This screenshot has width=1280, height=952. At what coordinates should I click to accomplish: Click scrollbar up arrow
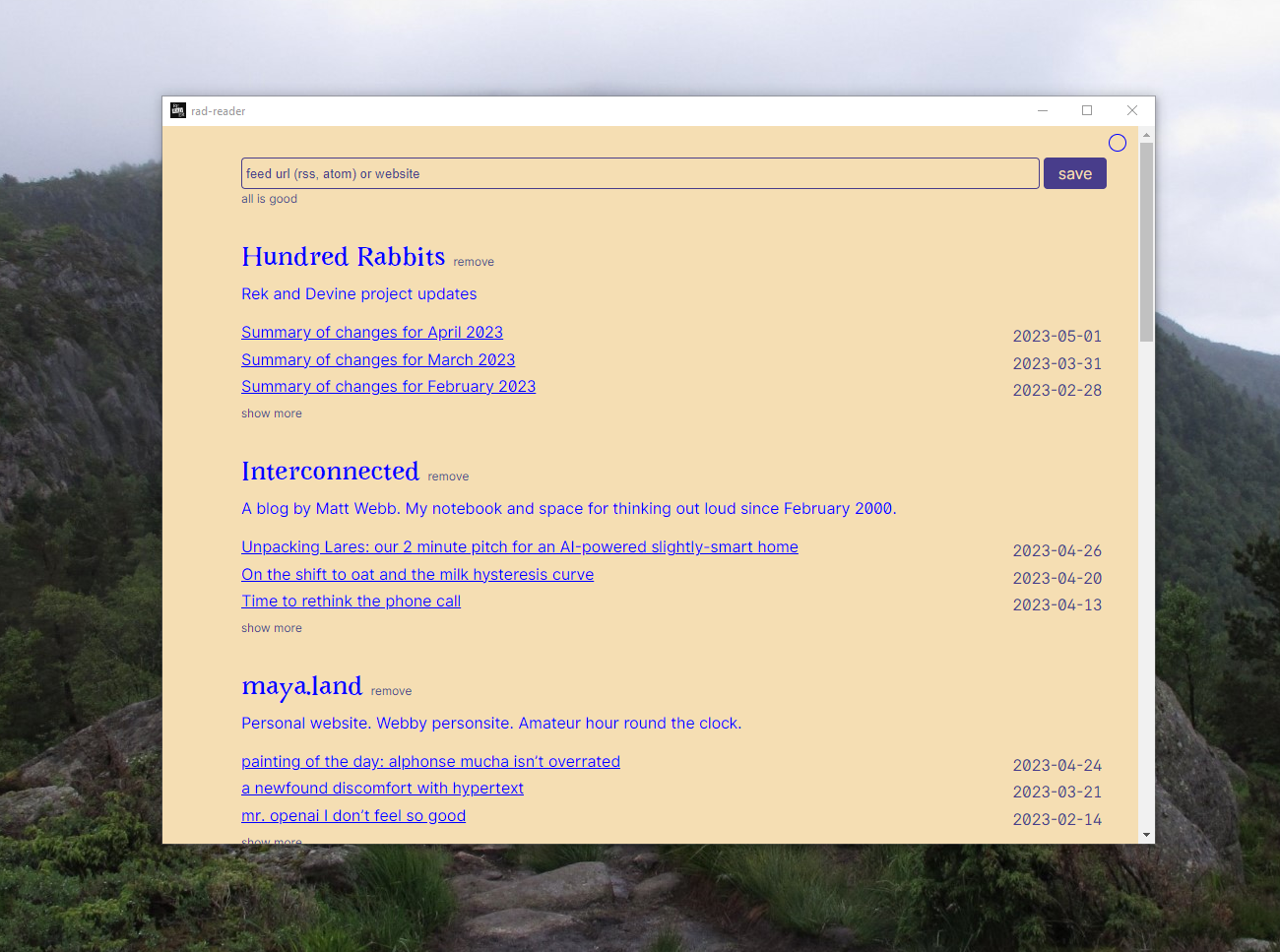(1146, 134)
